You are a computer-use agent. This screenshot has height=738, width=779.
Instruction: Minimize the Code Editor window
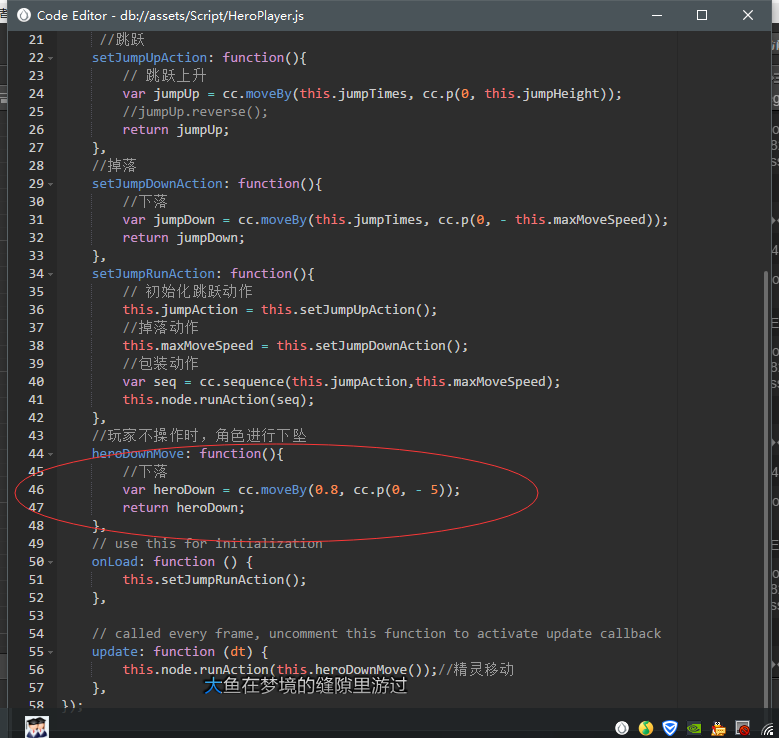657,15
